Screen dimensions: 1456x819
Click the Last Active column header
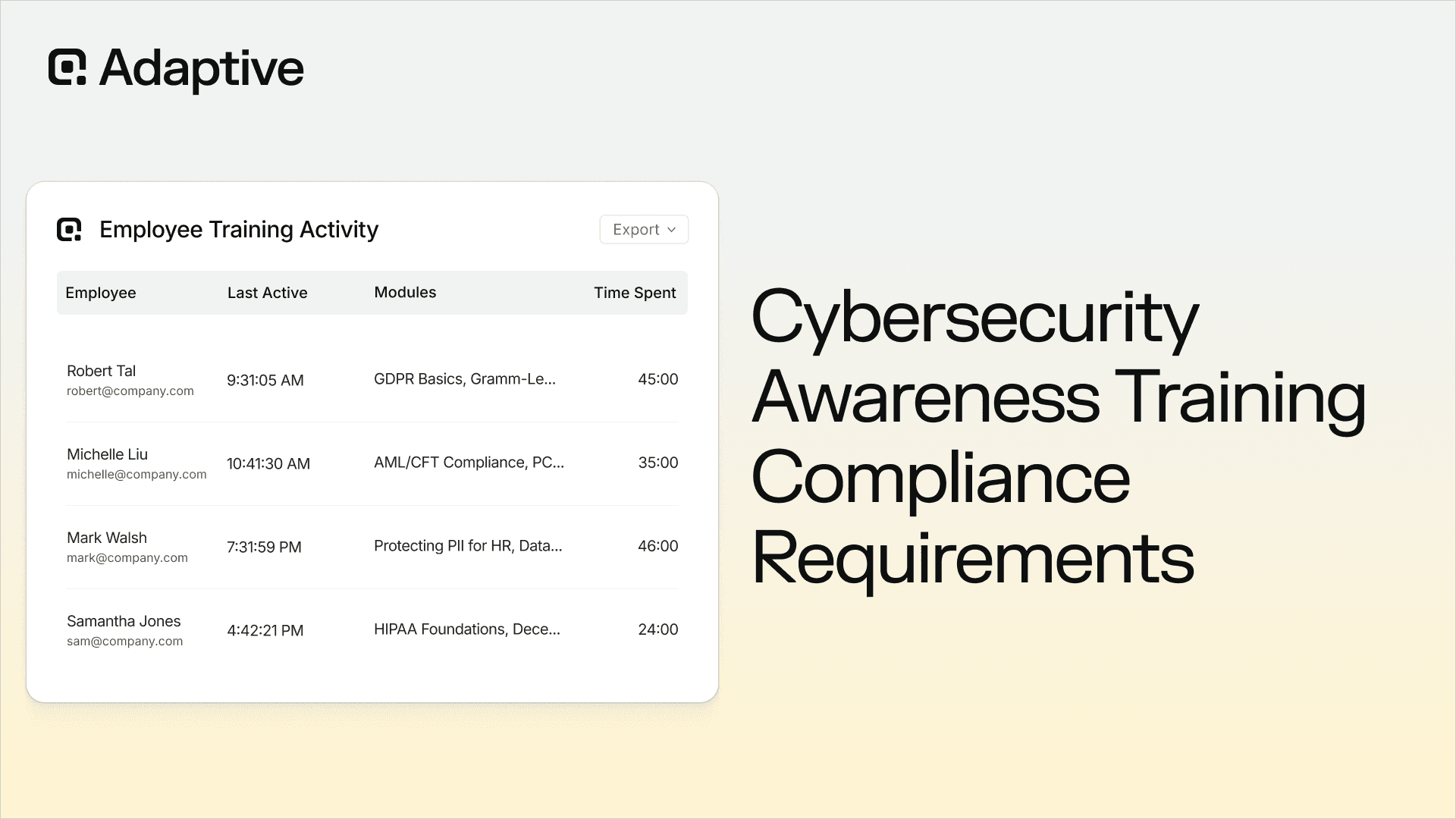point(268,293)
